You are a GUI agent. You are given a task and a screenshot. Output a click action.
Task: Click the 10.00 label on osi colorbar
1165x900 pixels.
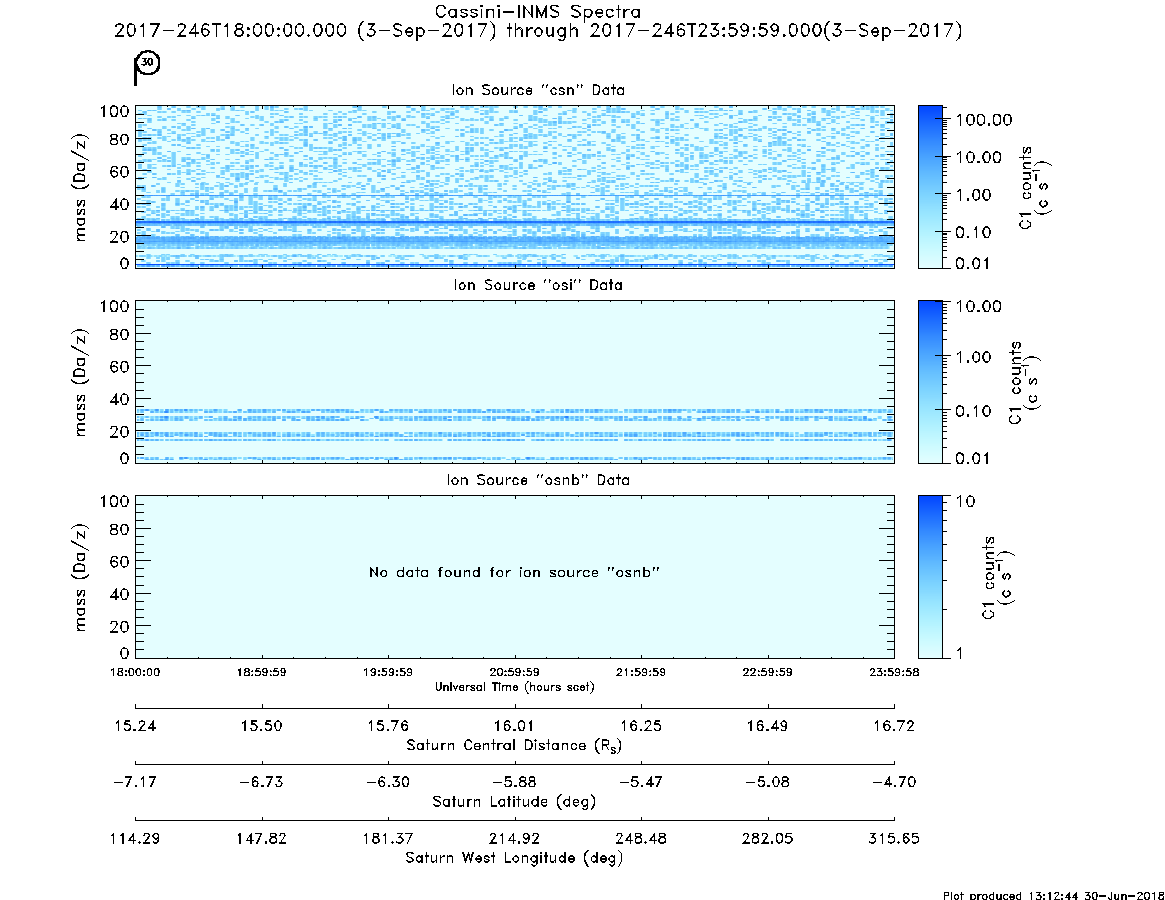click(979, 306)
